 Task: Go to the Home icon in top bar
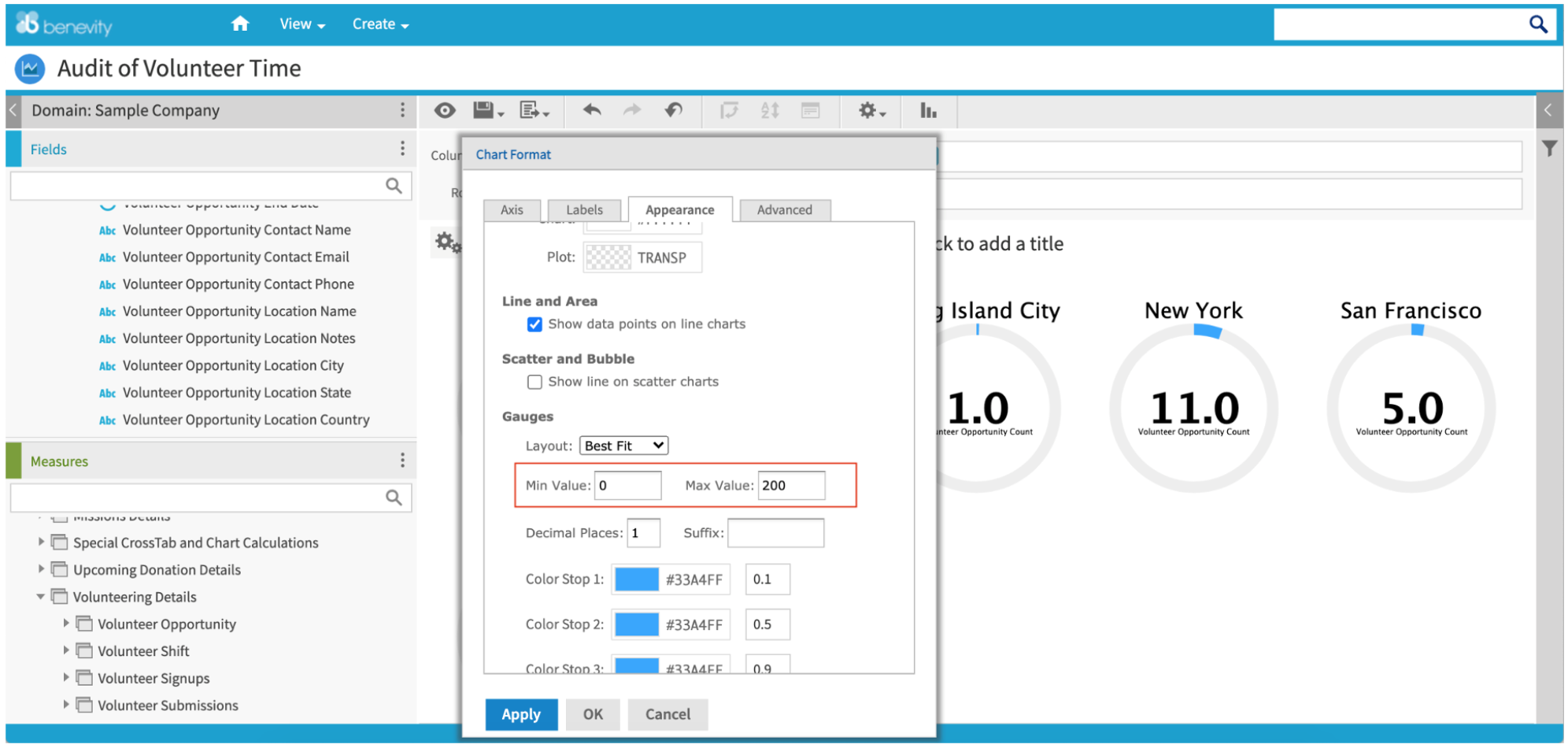coord(240,24)
